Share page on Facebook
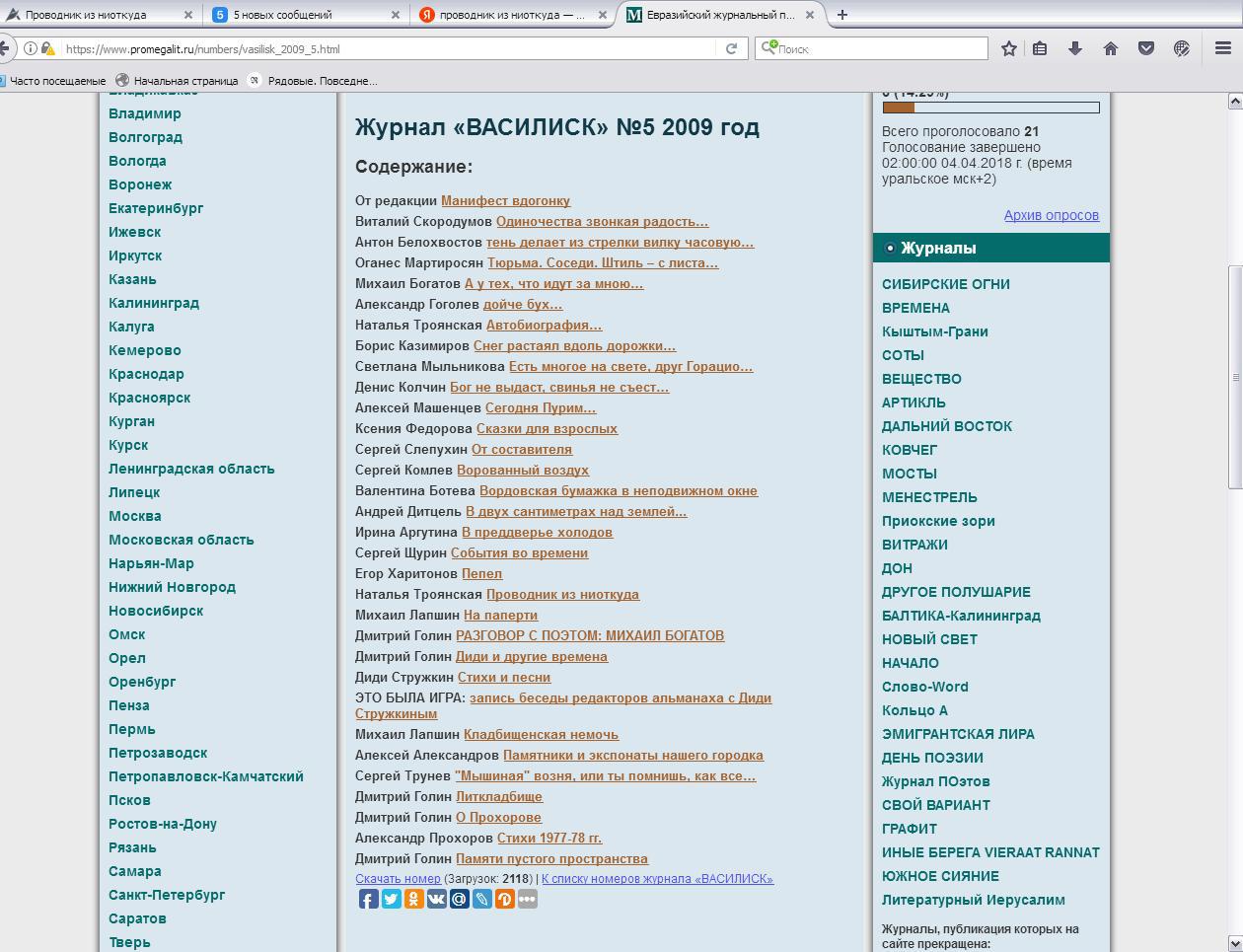This screenshot has height=952, width=1243. click(368, 899)
